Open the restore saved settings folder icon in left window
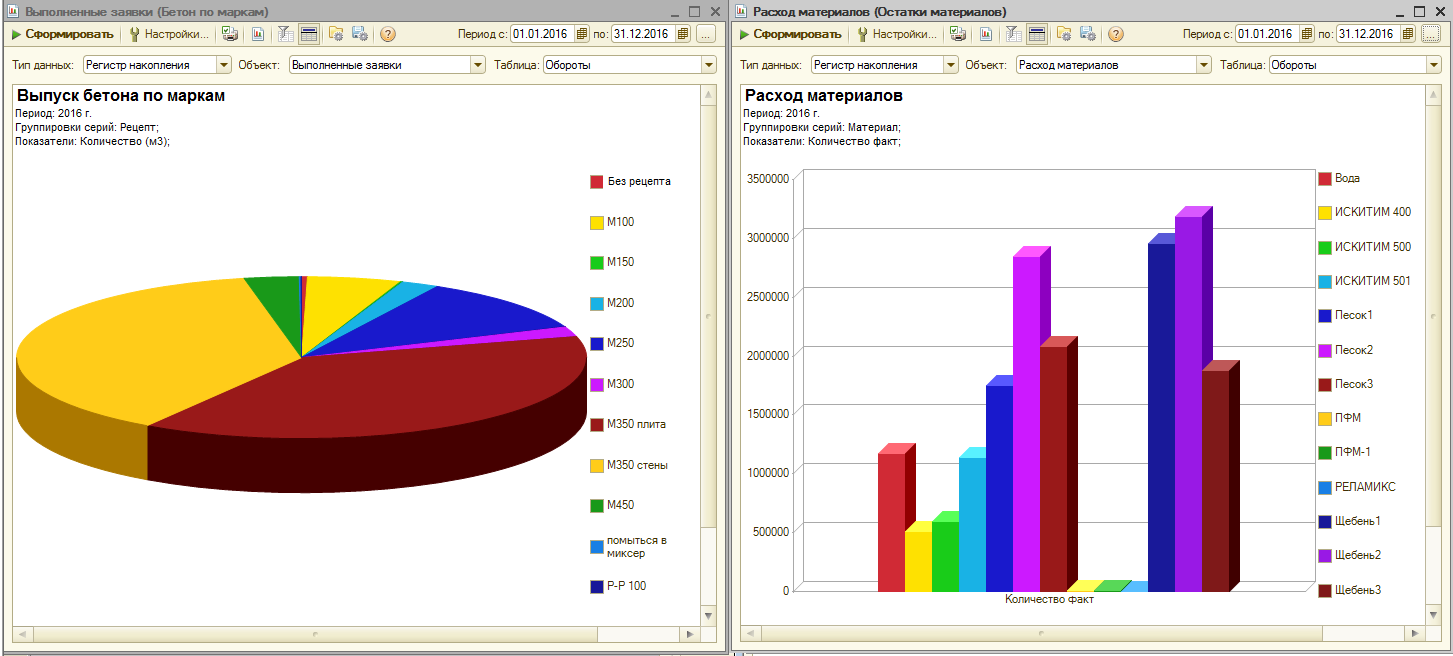The image size is (1453, 656). [336, 34]
